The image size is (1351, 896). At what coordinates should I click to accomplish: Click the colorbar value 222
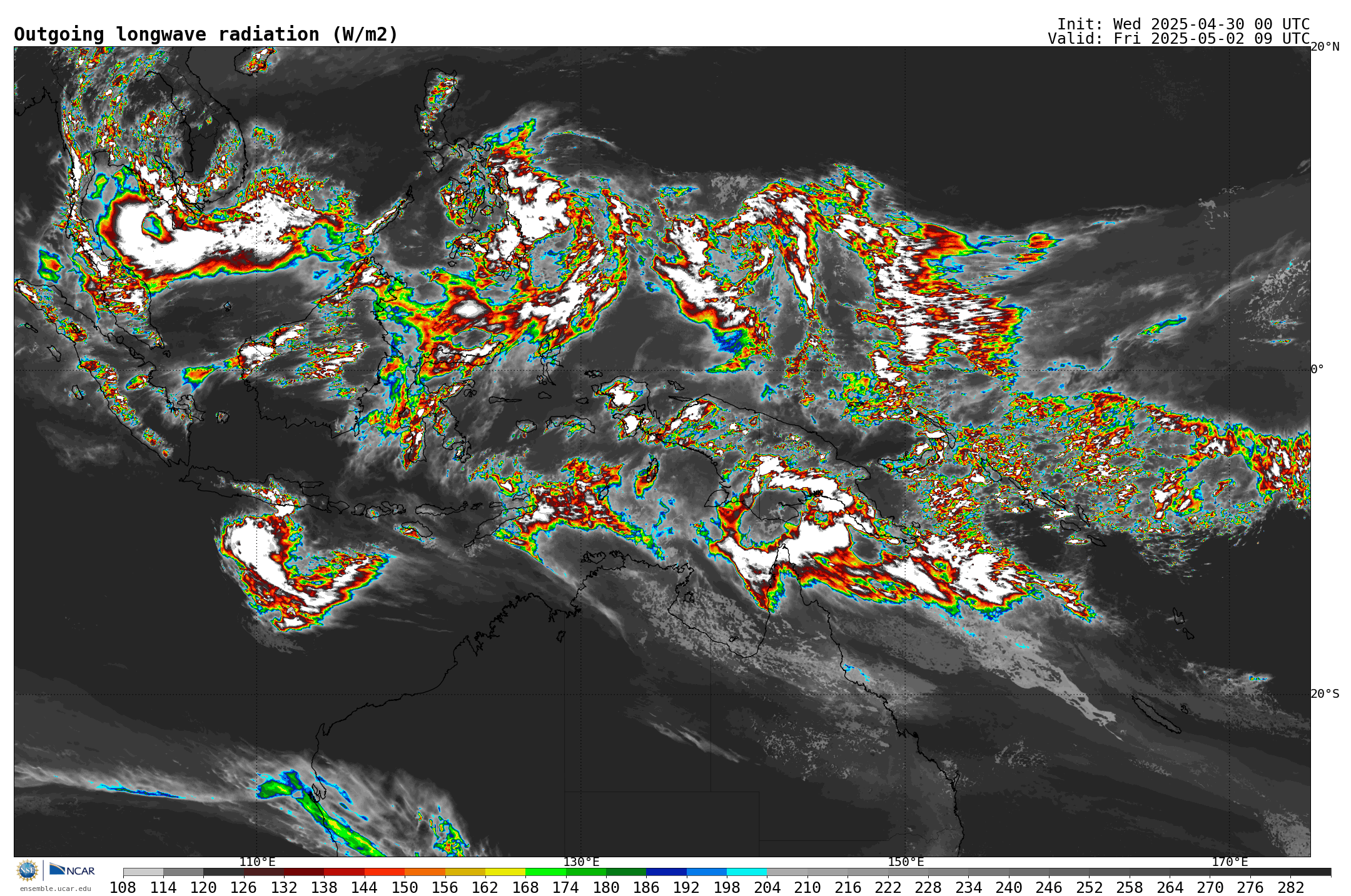(888, 888)
